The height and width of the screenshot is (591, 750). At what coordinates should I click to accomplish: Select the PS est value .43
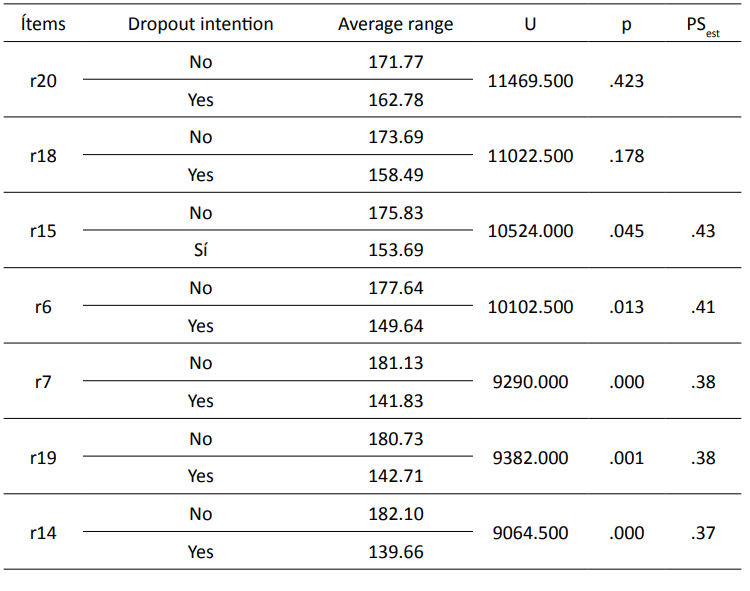(703, 231)
